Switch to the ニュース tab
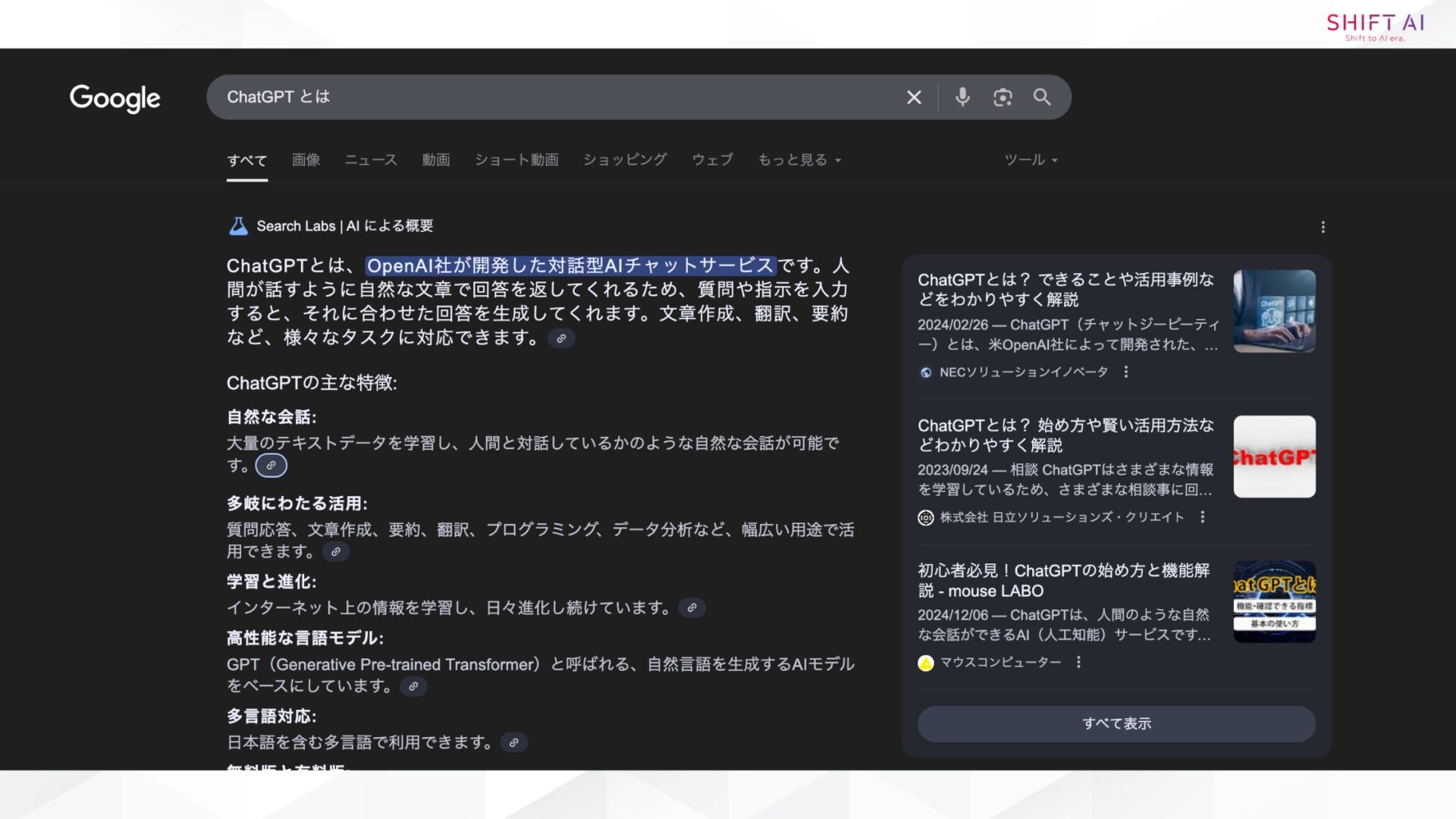1456x819 pixels. [370, 160]
